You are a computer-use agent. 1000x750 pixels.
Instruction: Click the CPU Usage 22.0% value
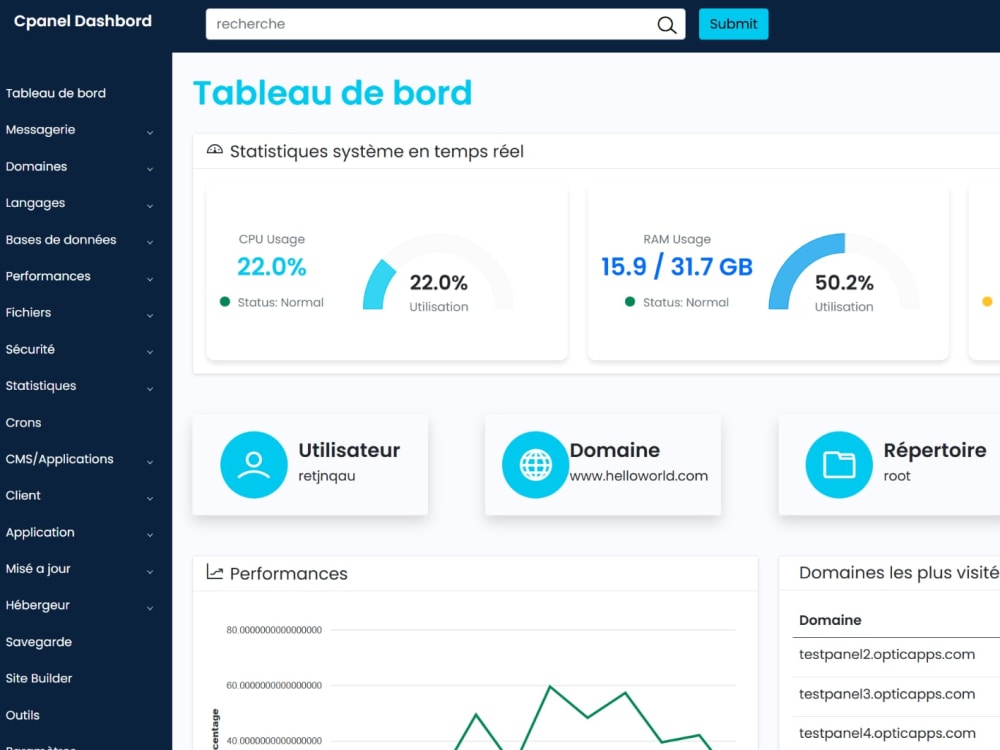(272, 267)
